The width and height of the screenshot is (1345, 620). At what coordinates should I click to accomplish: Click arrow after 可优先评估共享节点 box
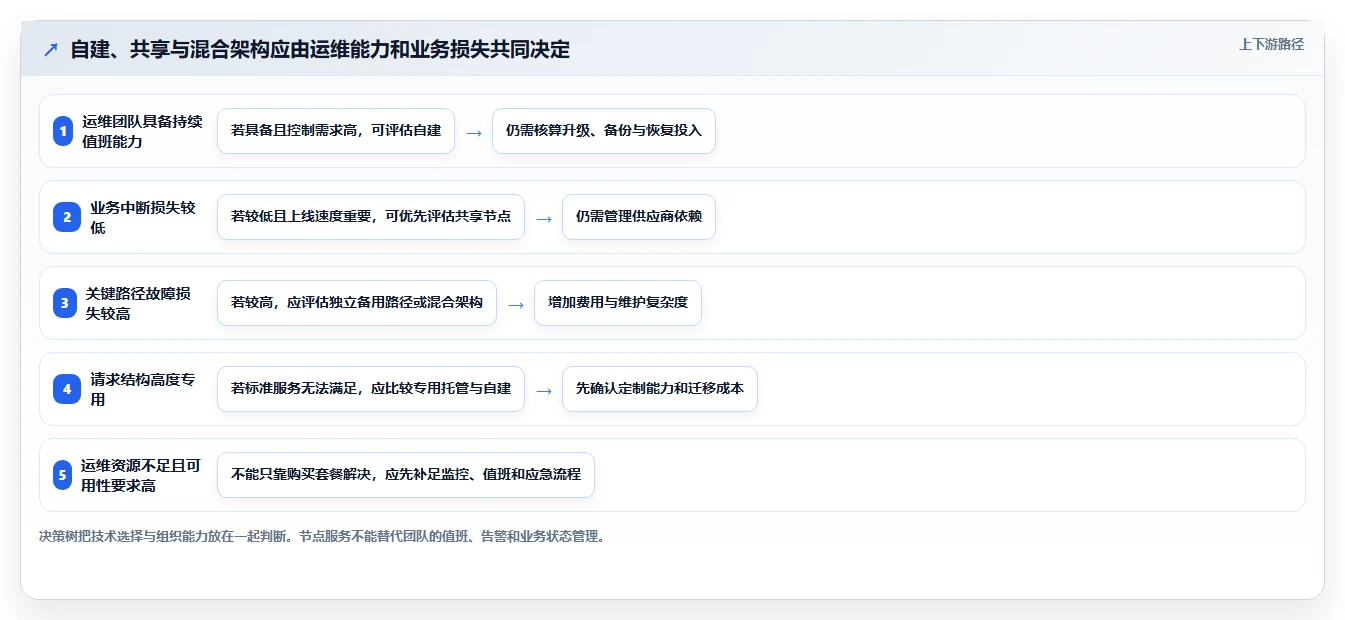(x=544, y=218)
